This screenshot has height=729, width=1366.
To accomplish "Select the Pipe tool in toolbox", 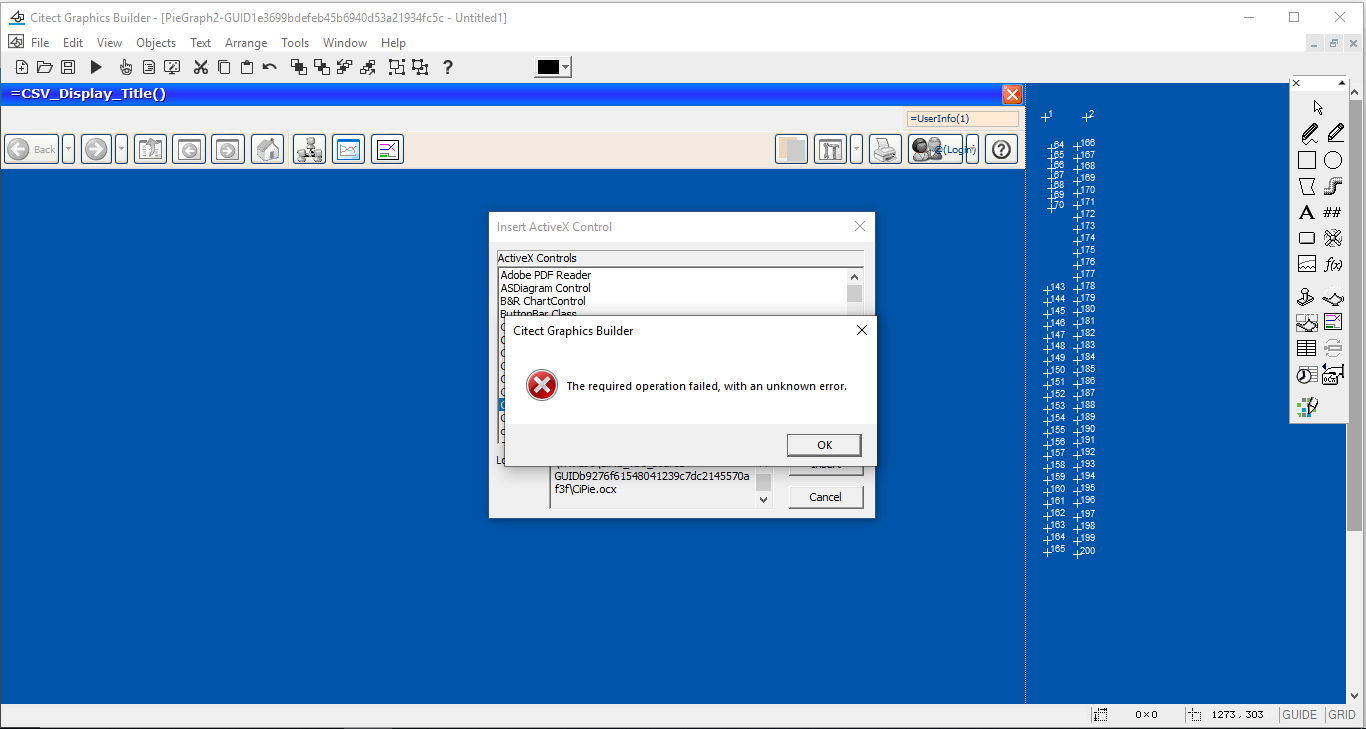I will tap(1333, 186).
